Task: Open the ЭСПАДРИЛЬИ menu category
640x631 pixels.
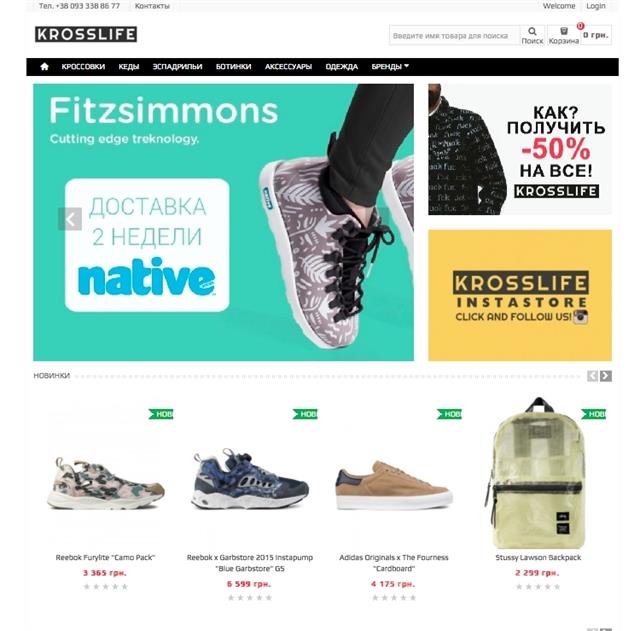Action: (x=178, y=67)
